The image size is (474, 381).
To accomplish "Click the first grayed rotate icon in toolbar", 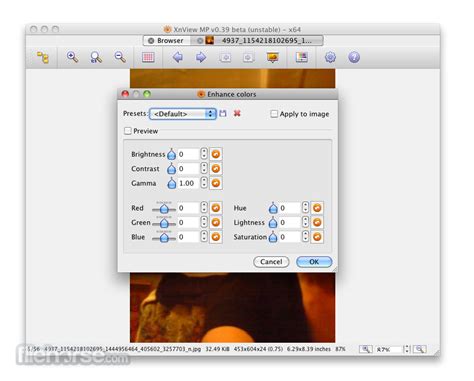I will (x=225, y=58).
